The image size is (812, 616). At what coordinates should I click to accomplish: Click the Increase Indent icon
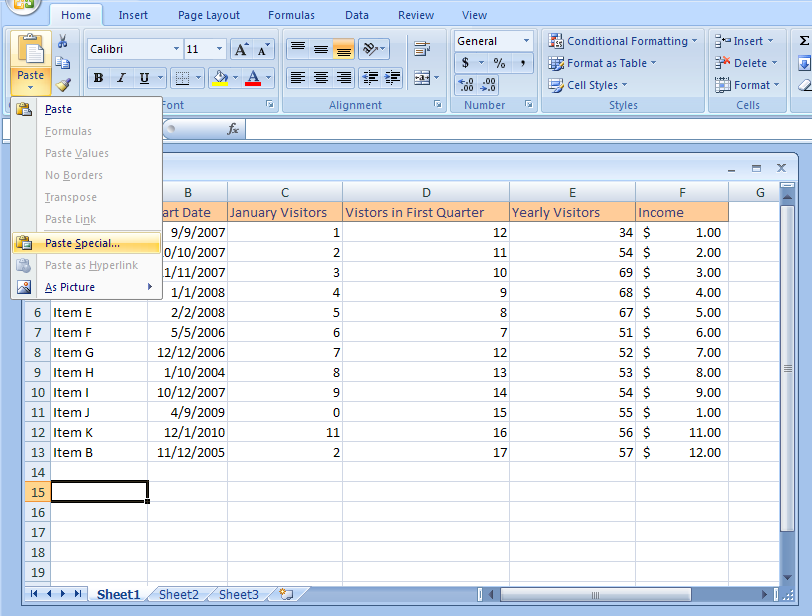tap(392, 78)
